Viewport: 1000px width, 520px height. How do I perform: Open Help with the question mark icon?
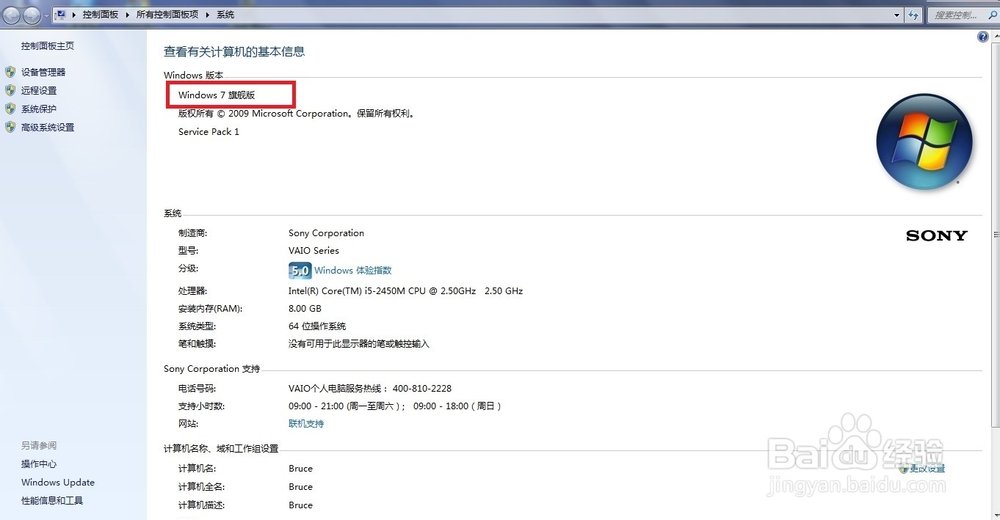coord(983,37)
